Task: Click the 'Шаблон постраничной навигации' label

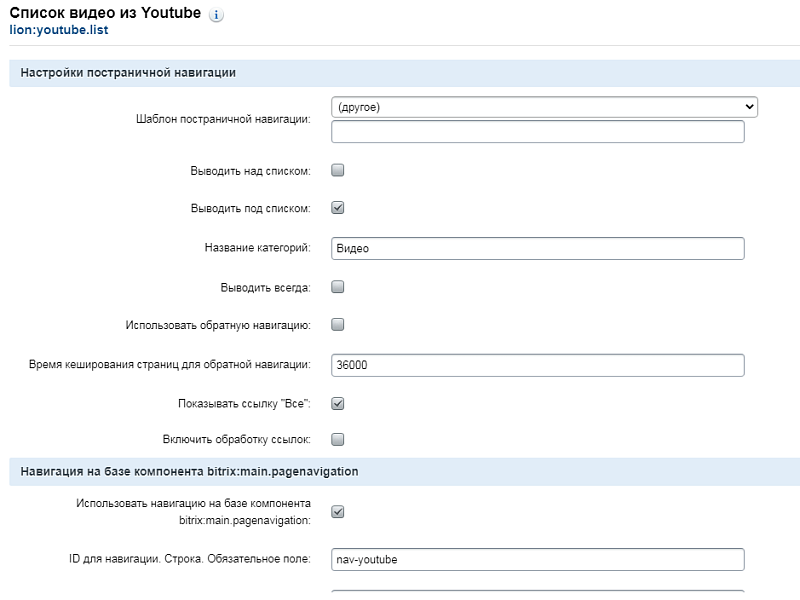Action: (222, 119)
